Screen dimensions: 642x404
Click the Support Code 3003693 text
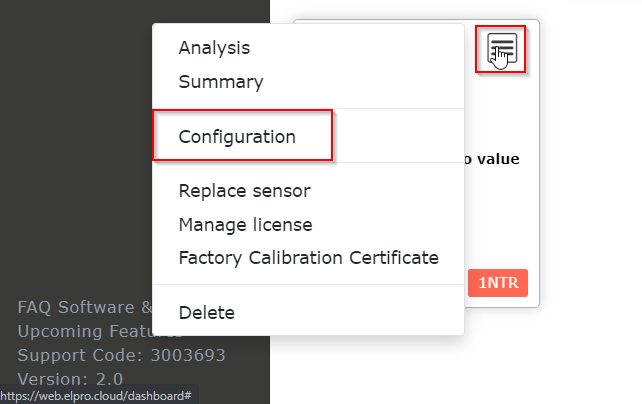[x=121, y=355]
